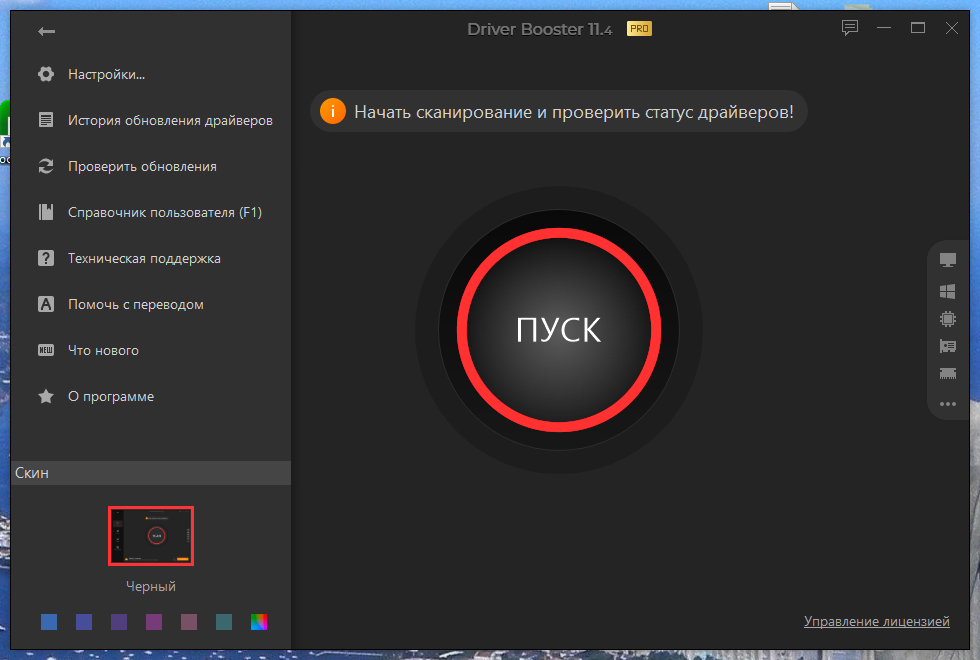980x660 pixels.
Task: Minimize the Driver Booster window
Action: 884,28
